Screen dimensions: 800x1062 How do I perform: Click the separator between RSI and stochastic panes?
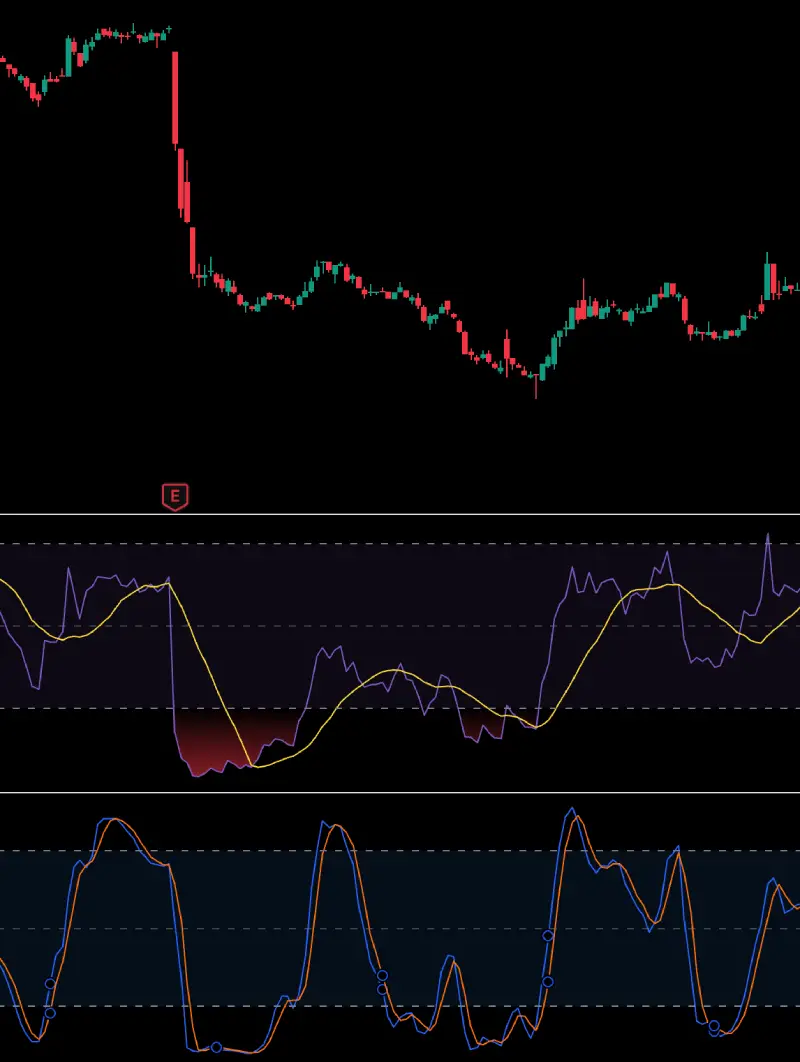(x=400, y=793)
